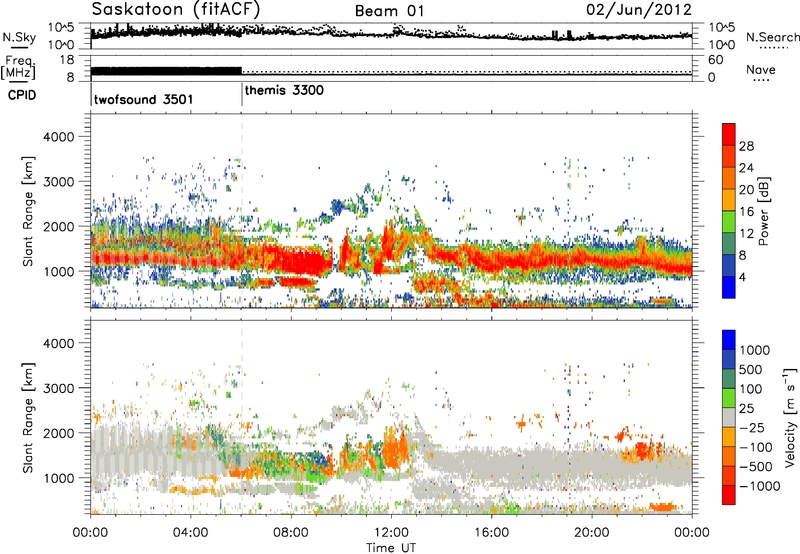
Task: Click the right '10^0' noise axis tick
Action: 722,45
